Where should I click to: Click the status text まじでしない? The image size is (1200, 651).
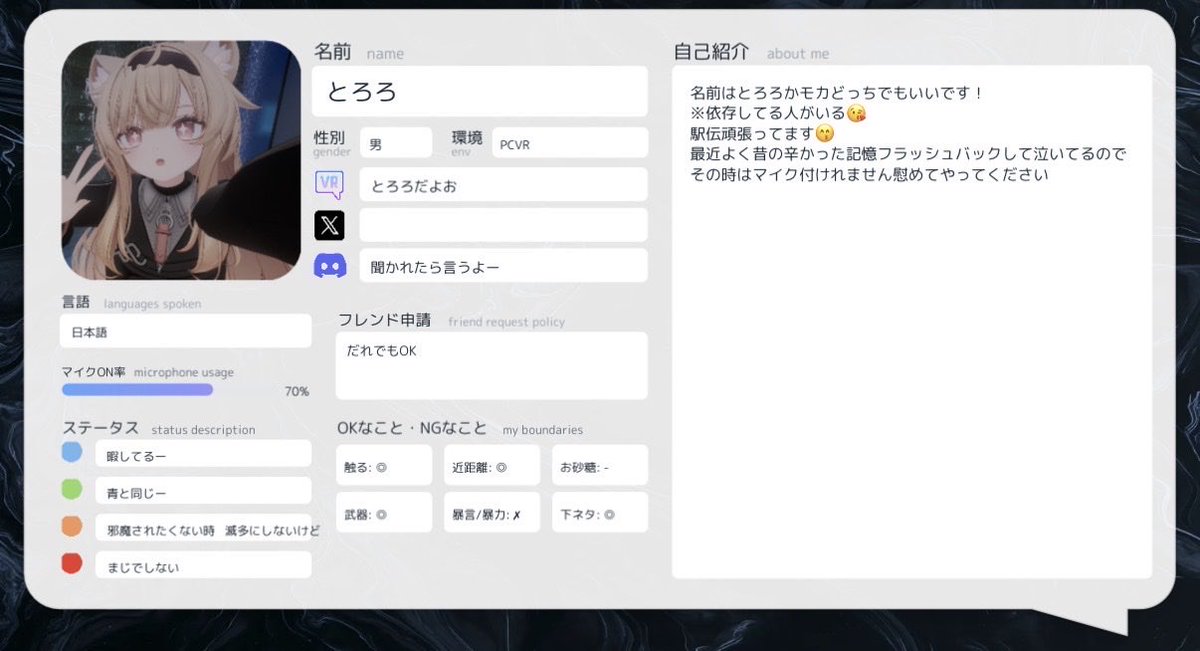[143, 567]
